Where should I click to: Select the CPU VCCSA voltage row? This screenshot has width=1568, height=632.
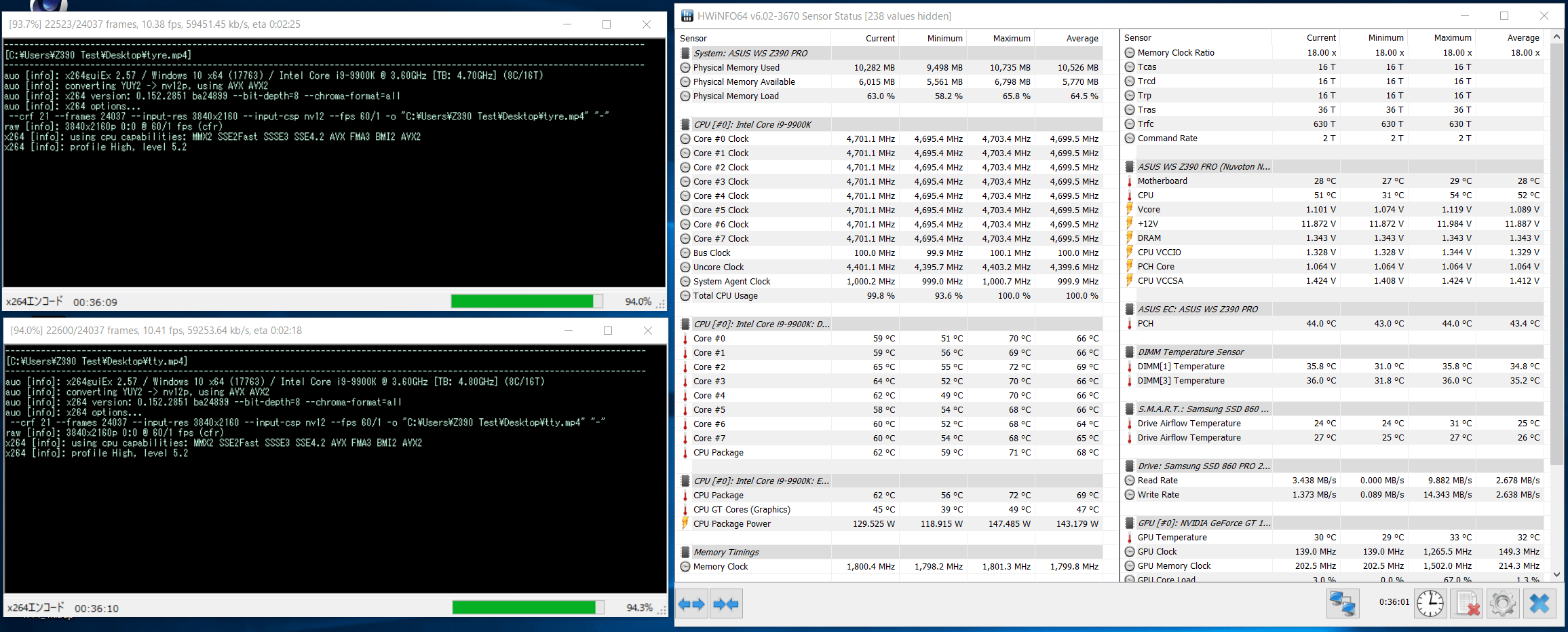1333,280
